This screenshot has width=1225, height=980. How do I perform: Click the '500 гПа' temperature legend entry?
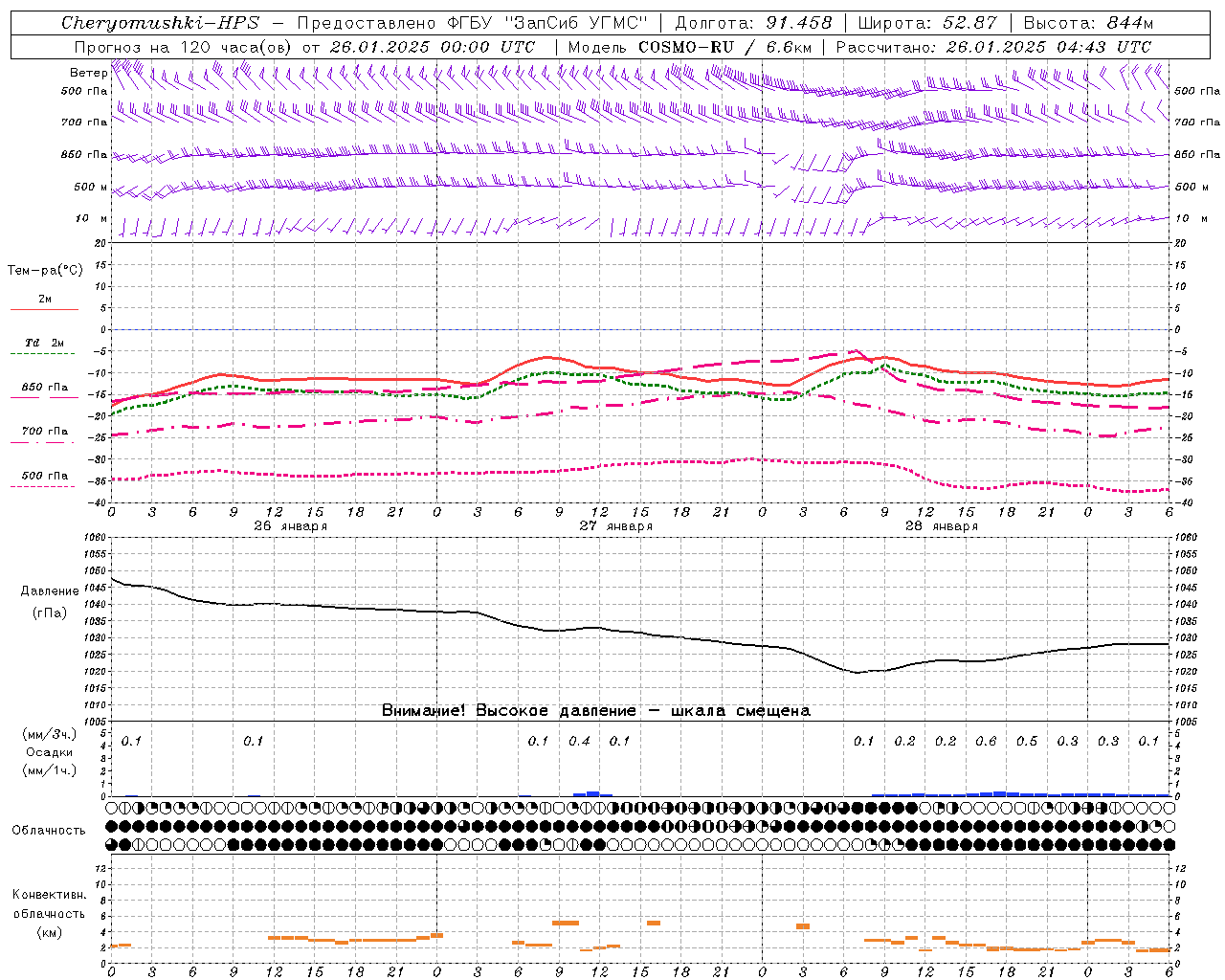[x=44, y=476]
